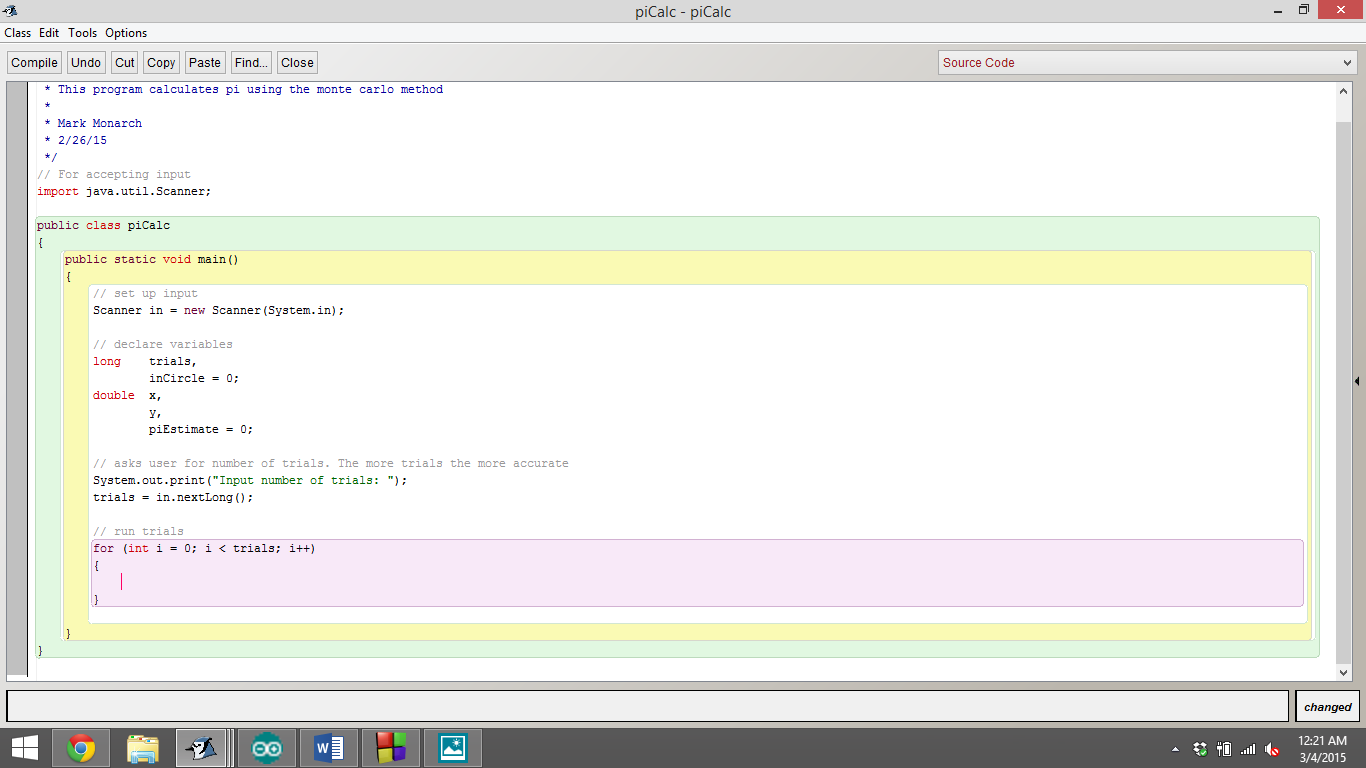This screenshot has width=1366, height=768.
Task: Click the Copy button
Action: [x=161, y=62]
